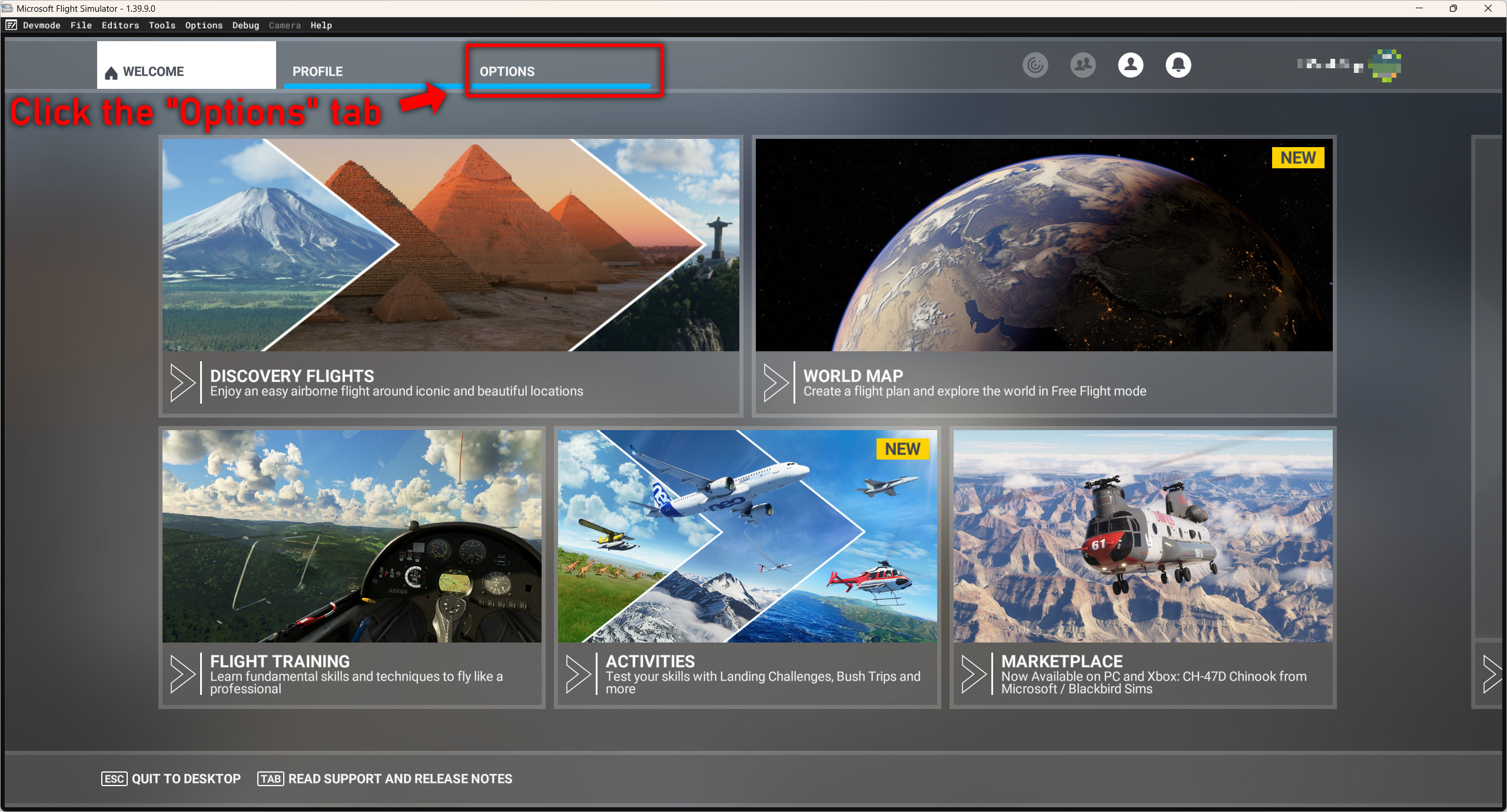Click QUIT TO DESKTOP button
The height and width of the screenshot is (812, 1507).
(x=171, y=779)
